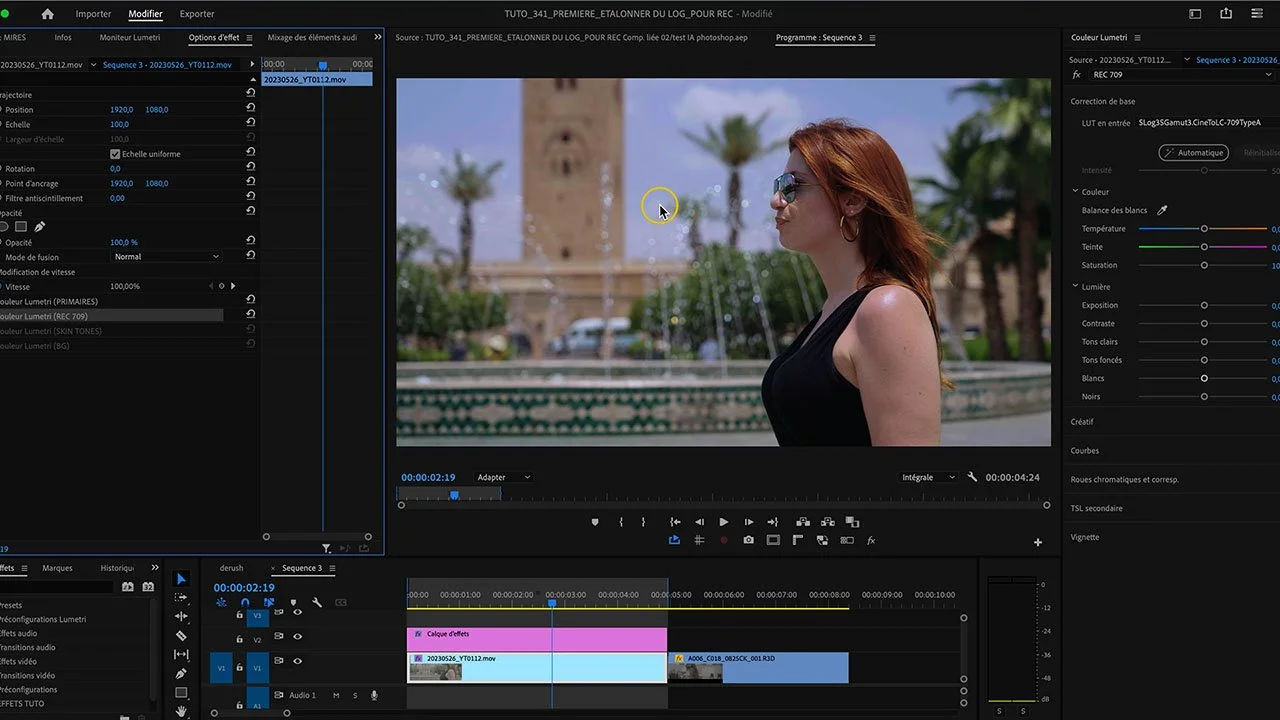This screenshot has height=720, width=1280.
Task: Solo the Audio 1 track
Action: pos(355,695)
